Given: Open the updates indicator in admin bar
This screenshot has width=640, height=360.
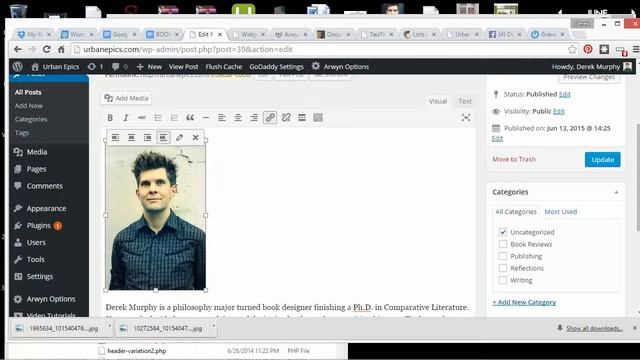Looking at the screenshot, I should 95,67.
